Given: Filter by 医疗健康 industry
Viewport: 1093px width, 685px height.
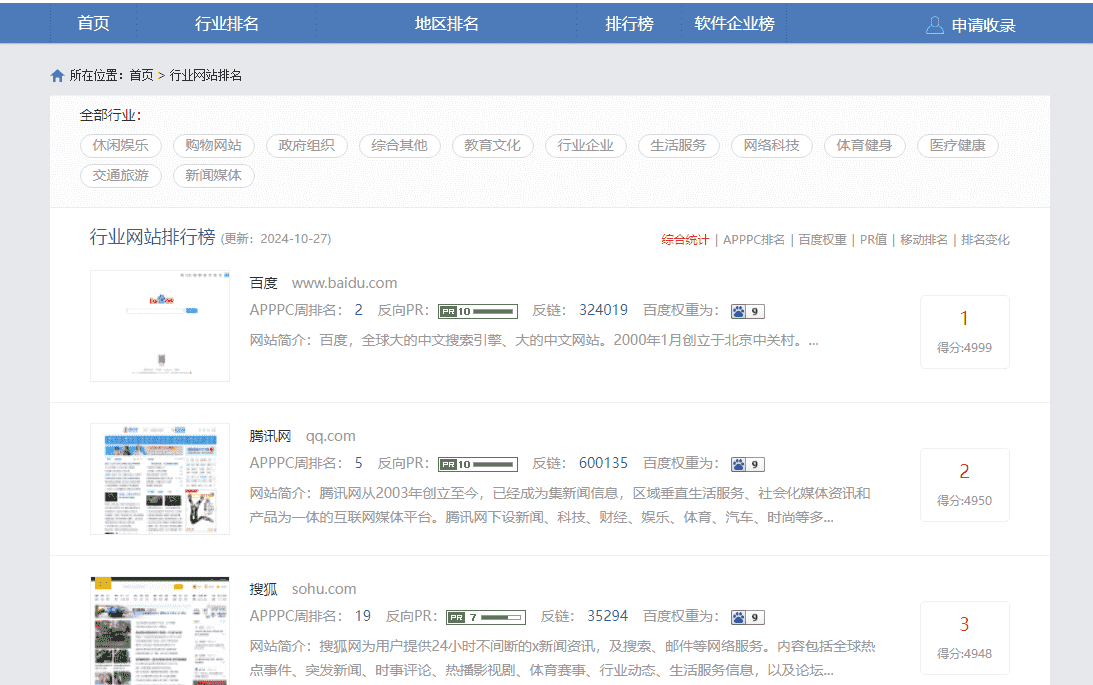Looking at the screenshot, I should pyautogui.click(x=958, y=146).
